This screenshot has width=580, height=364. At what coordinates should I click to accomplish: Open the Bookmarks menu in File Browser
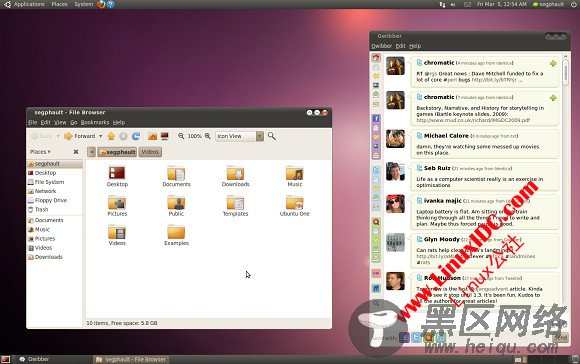tap(95, 122)
